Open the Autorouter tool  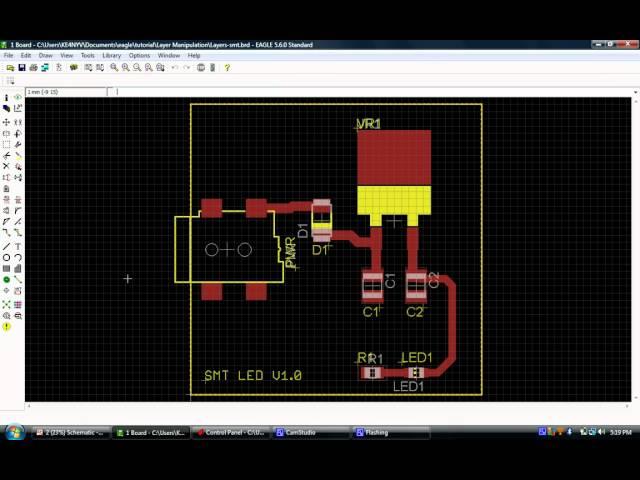[x=18, y=305]
